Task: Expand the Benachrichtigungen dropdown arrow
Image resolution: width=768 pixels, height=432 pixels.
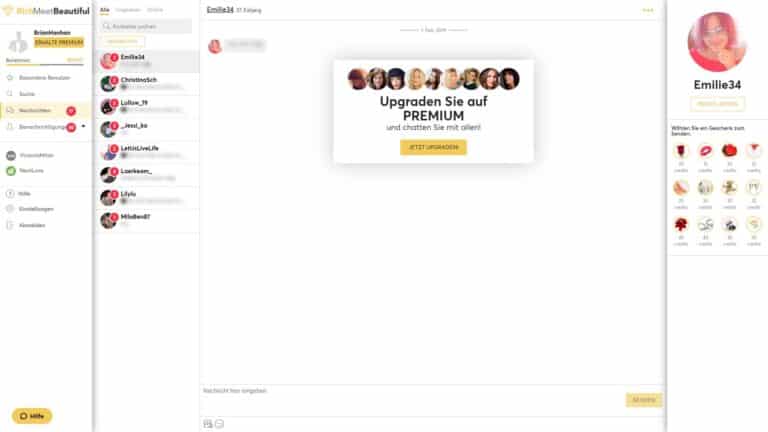Action: [83, 126]
